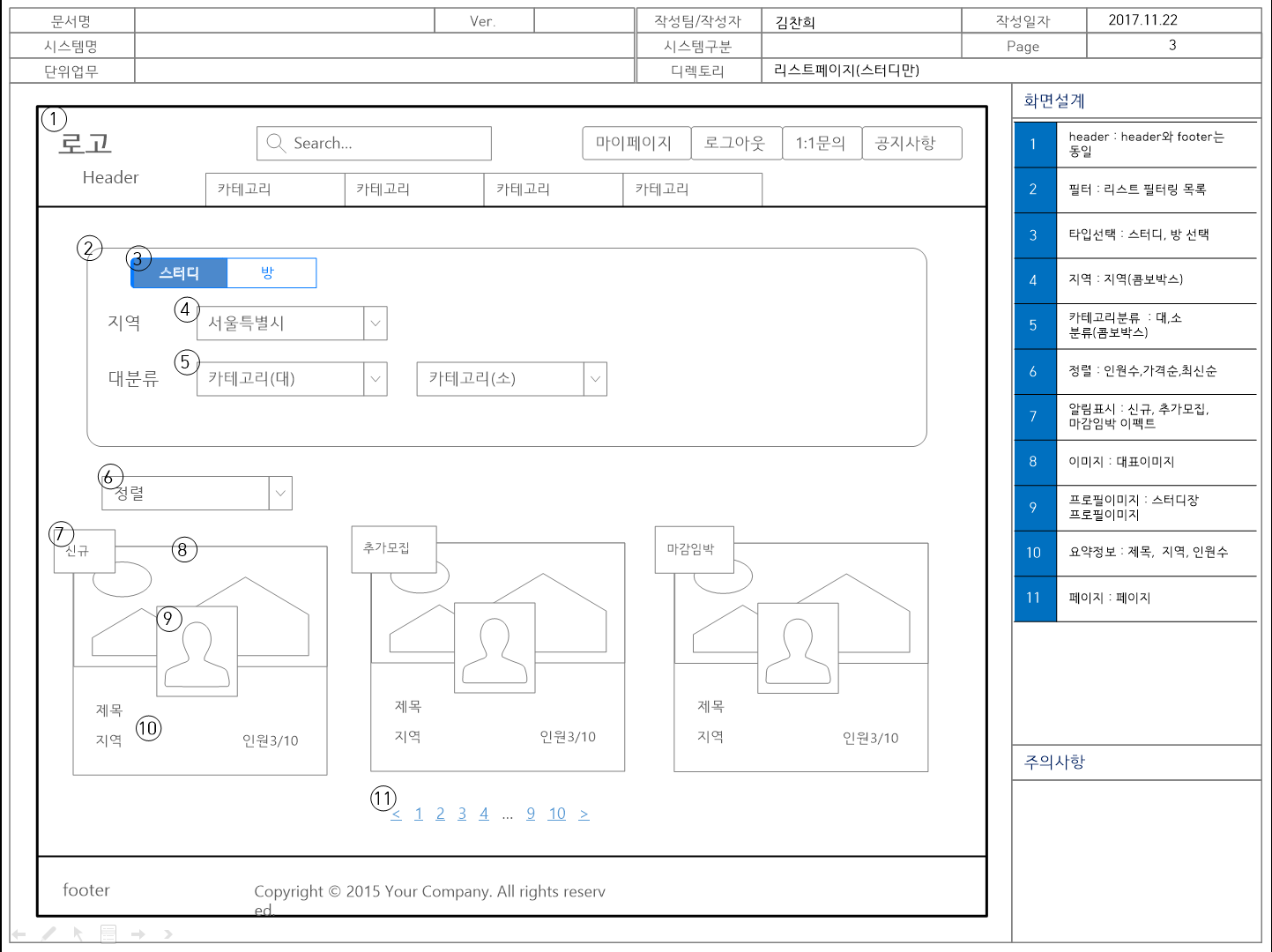Click the 로그아웃 button
The image size is (1272, 952).
point(737,143)
